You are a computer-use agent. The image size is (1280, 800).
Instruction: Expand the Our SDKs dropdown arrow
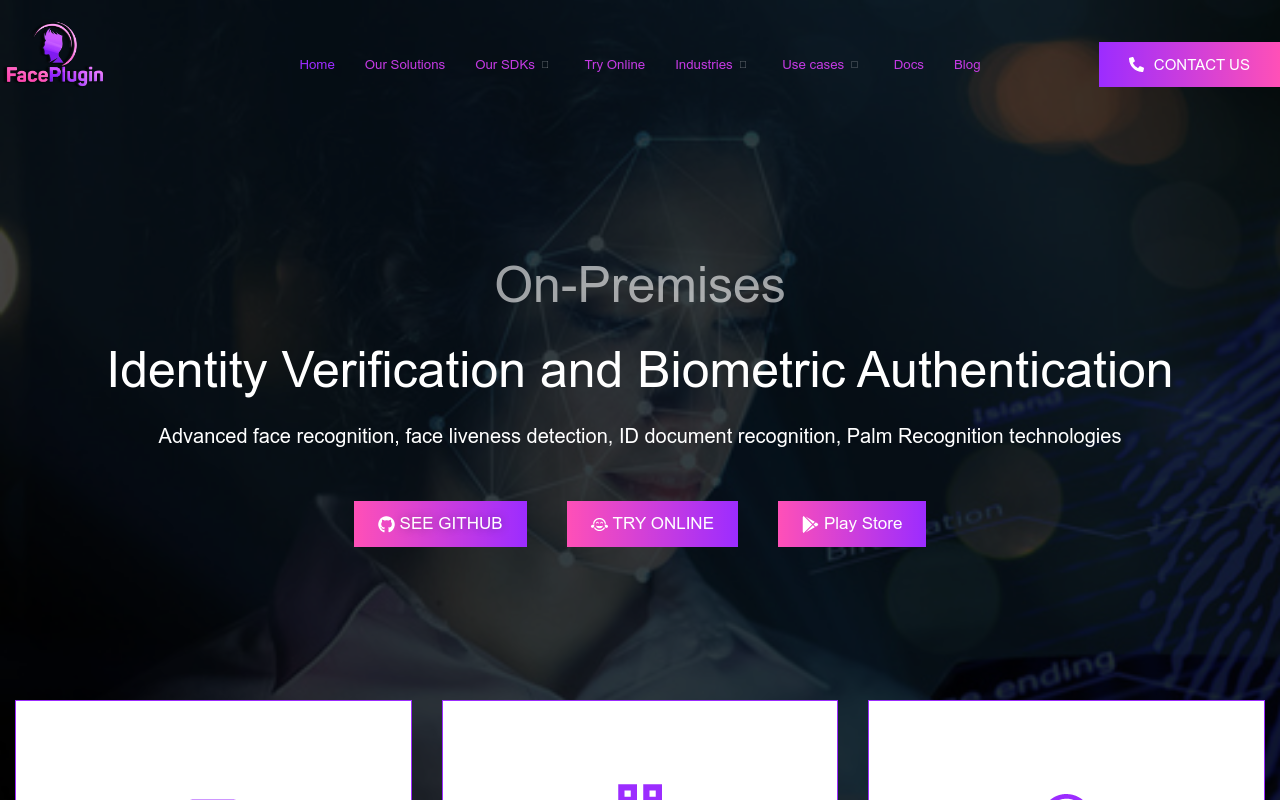[x=545, y=64]
